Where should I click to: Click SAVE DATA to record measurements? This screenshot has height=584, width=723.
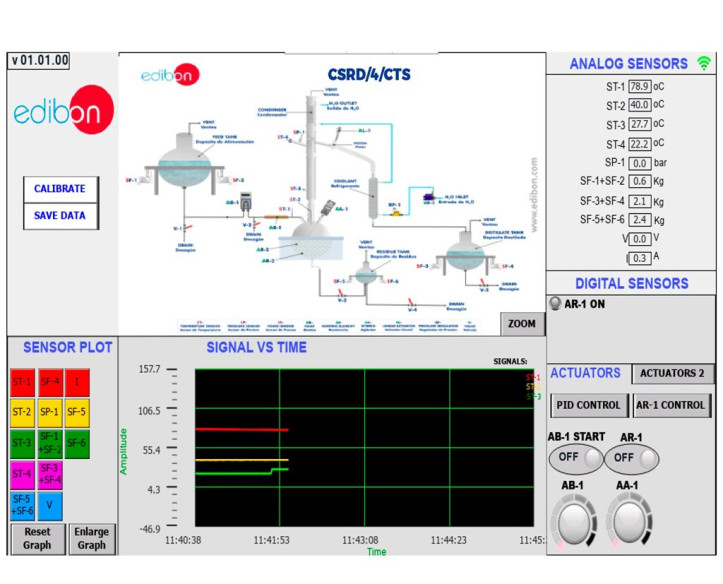tap(60, 216)
